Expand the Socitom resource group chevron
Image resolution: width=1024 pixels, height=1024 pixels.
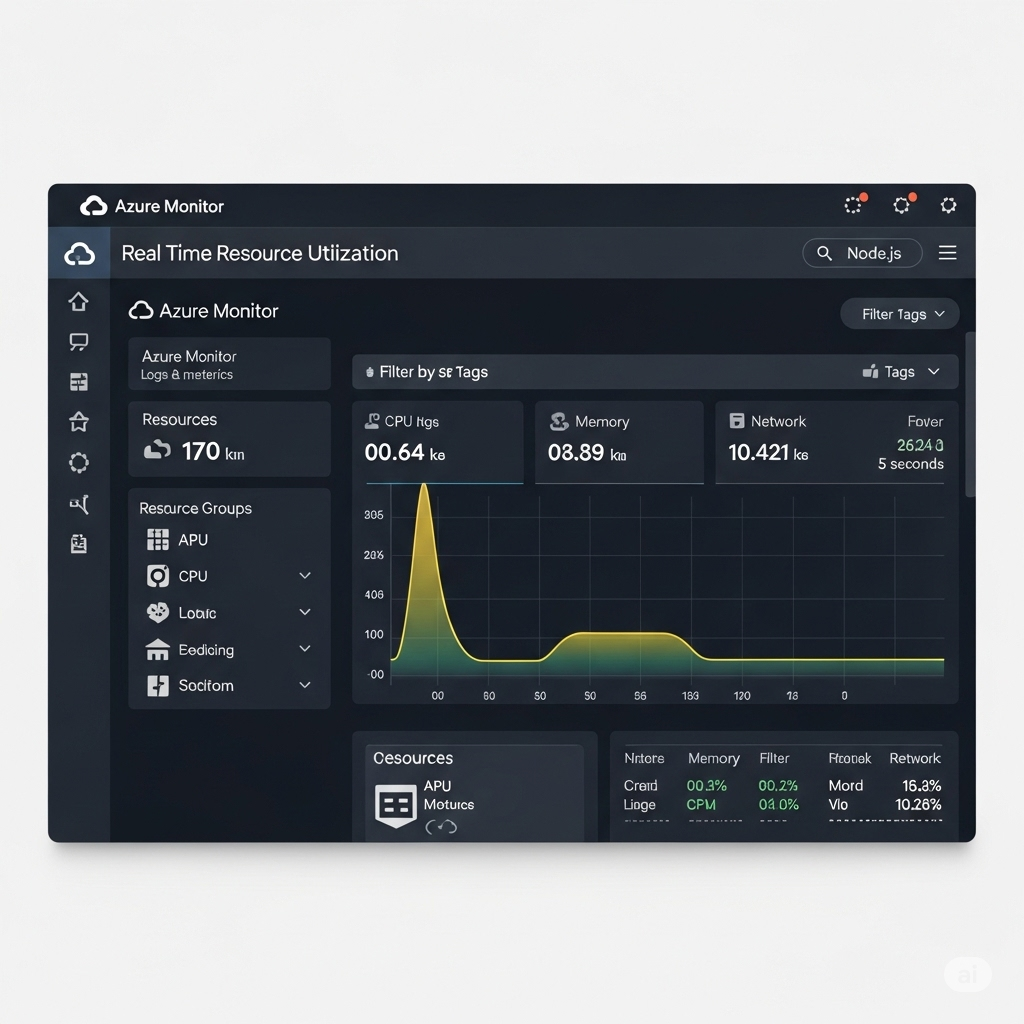305,685
